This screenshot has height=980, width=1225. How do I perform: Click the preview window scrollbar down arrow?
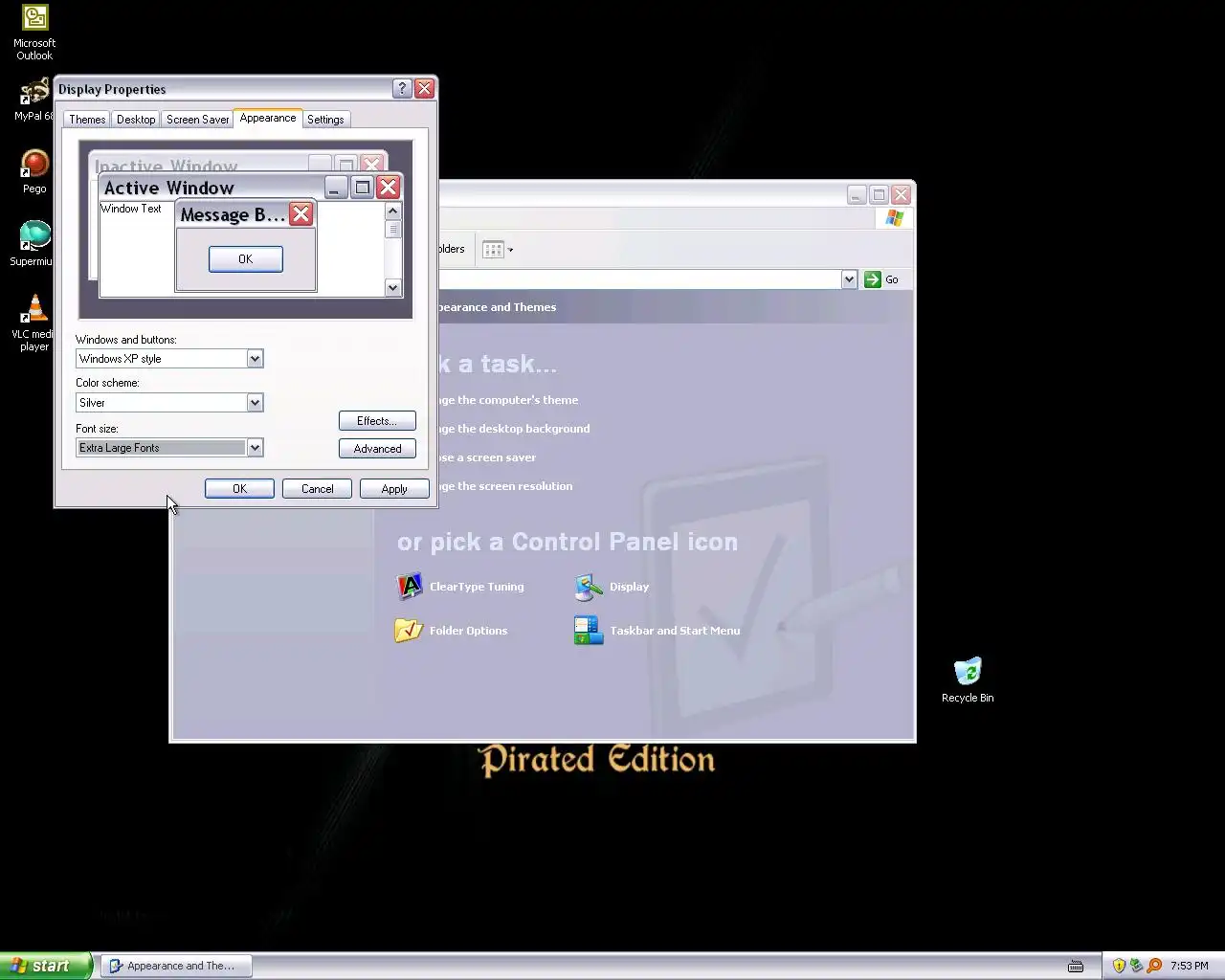click(392, 287)
